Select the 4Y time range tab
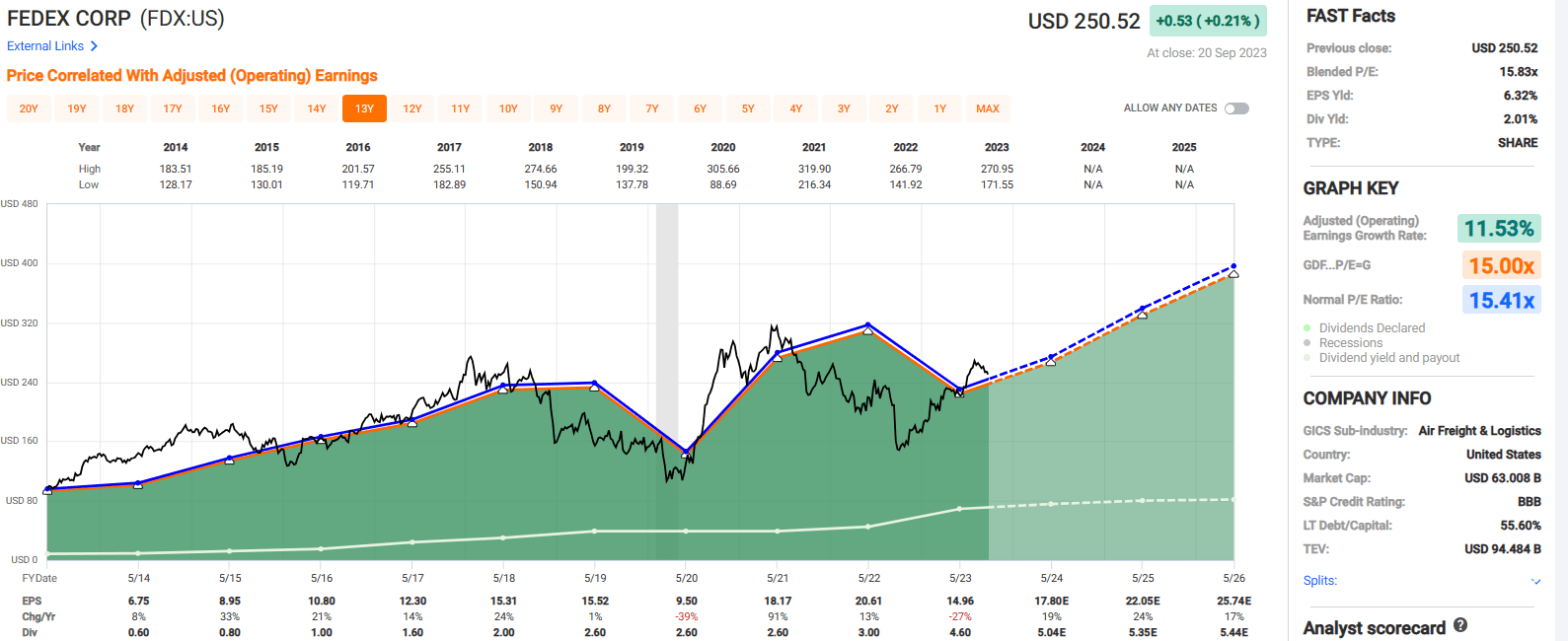1568x641 pixels. pos(796,108)
